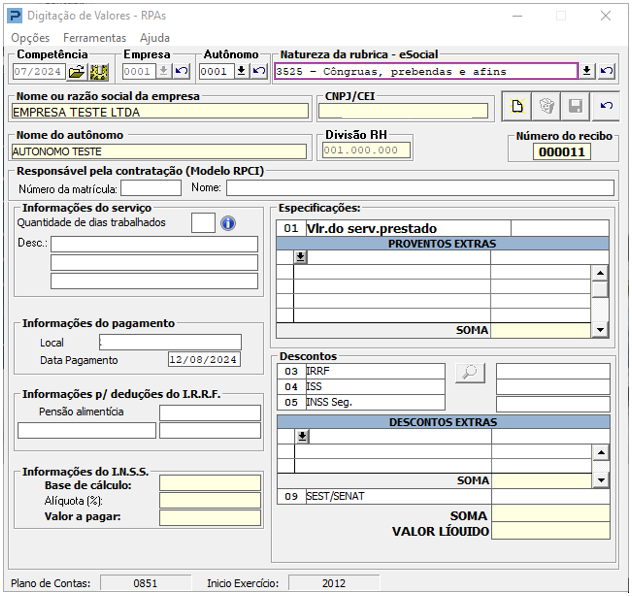The width and height of the screenshot is (632, 596).
Task: Click the Proventos Extras scroll-down arrow
Action: 600,330
